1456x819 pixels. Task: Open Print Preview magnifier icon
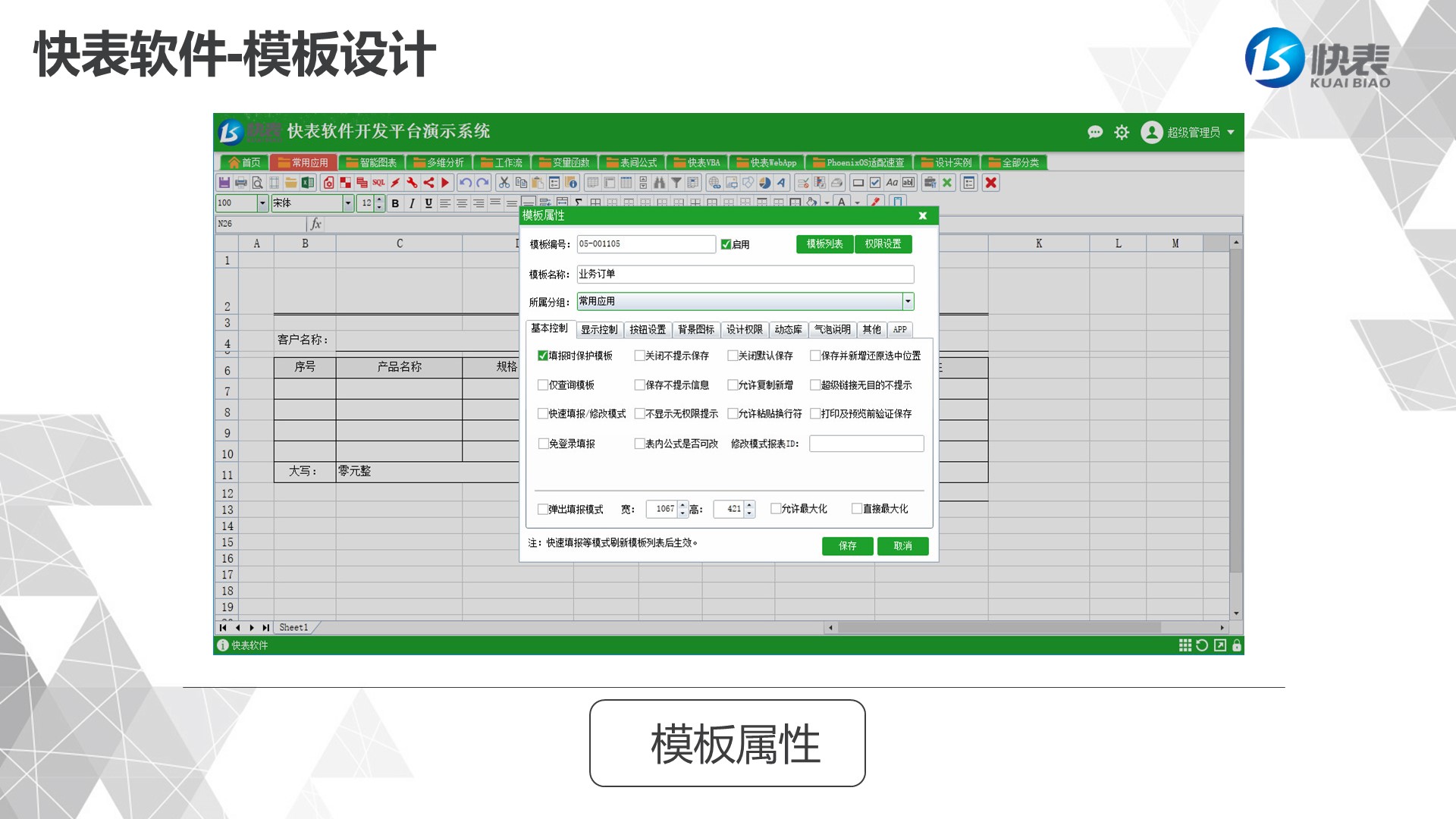(258, 183)
